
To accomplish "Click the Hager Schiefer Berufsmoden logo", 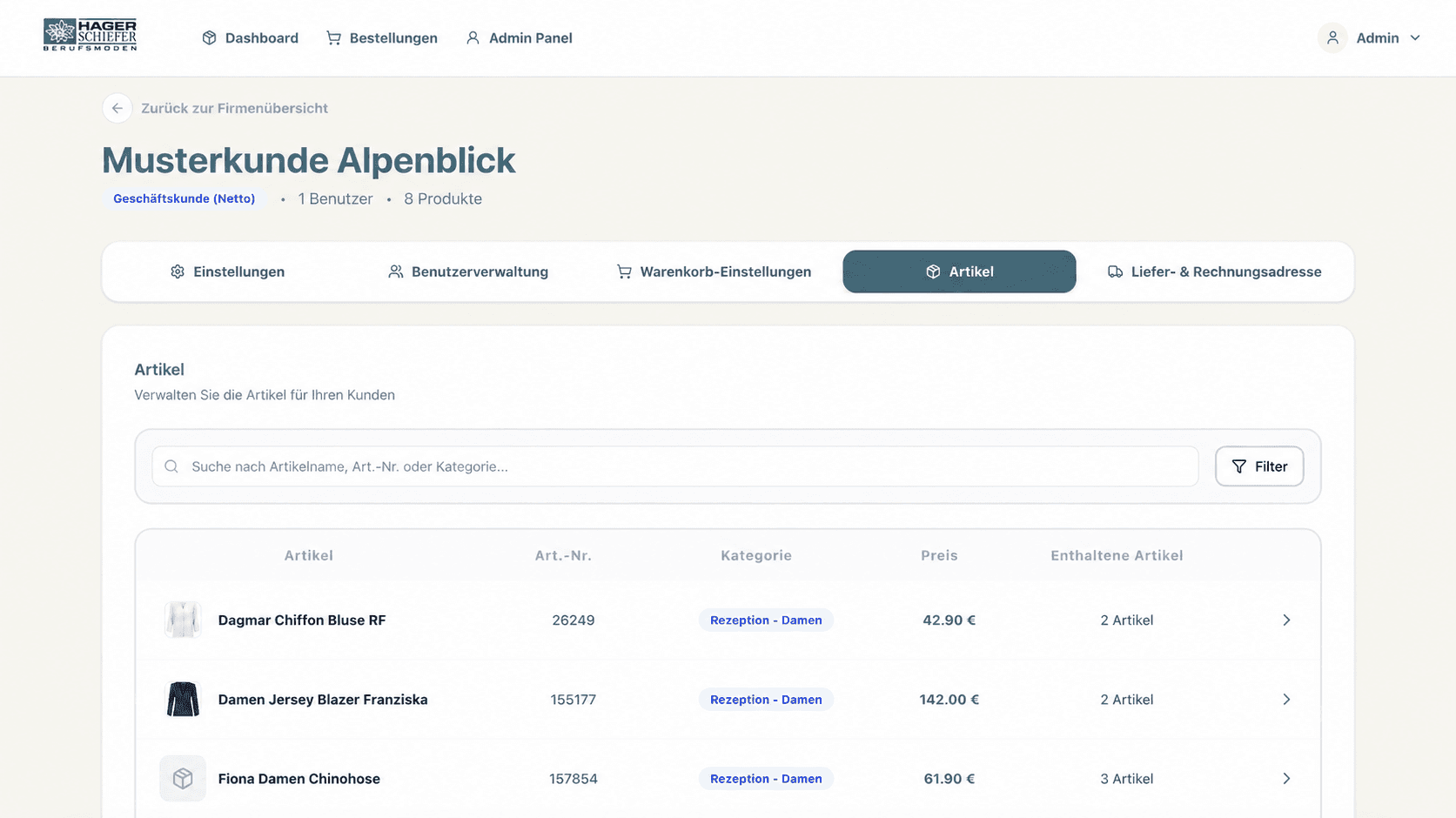I will tap(91, 35).
